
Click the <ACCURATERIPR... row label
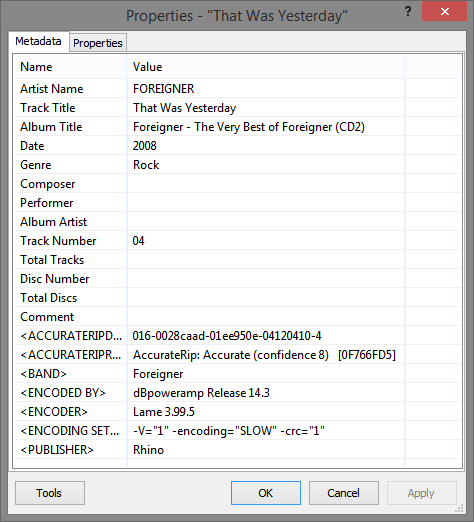(71, 355)
